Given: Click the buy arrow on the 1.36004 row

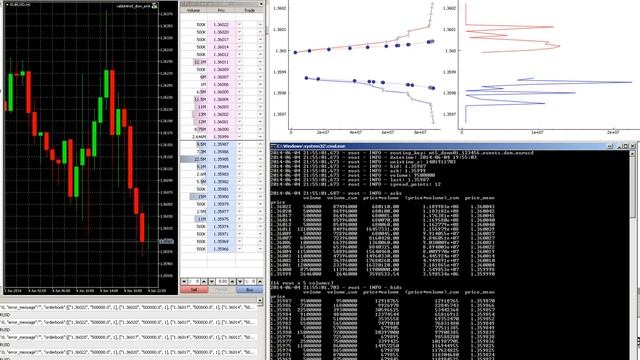Looking at the screenshot, I should click(x=260, y=99).
